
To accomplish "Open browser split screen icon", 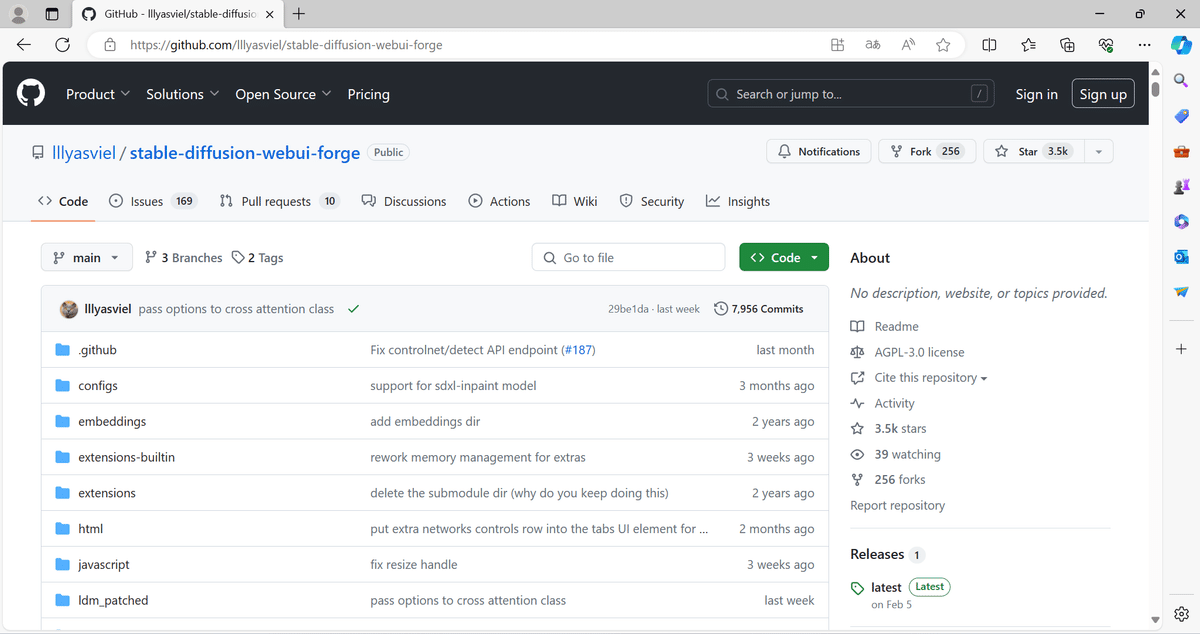I will coord(989,45).
